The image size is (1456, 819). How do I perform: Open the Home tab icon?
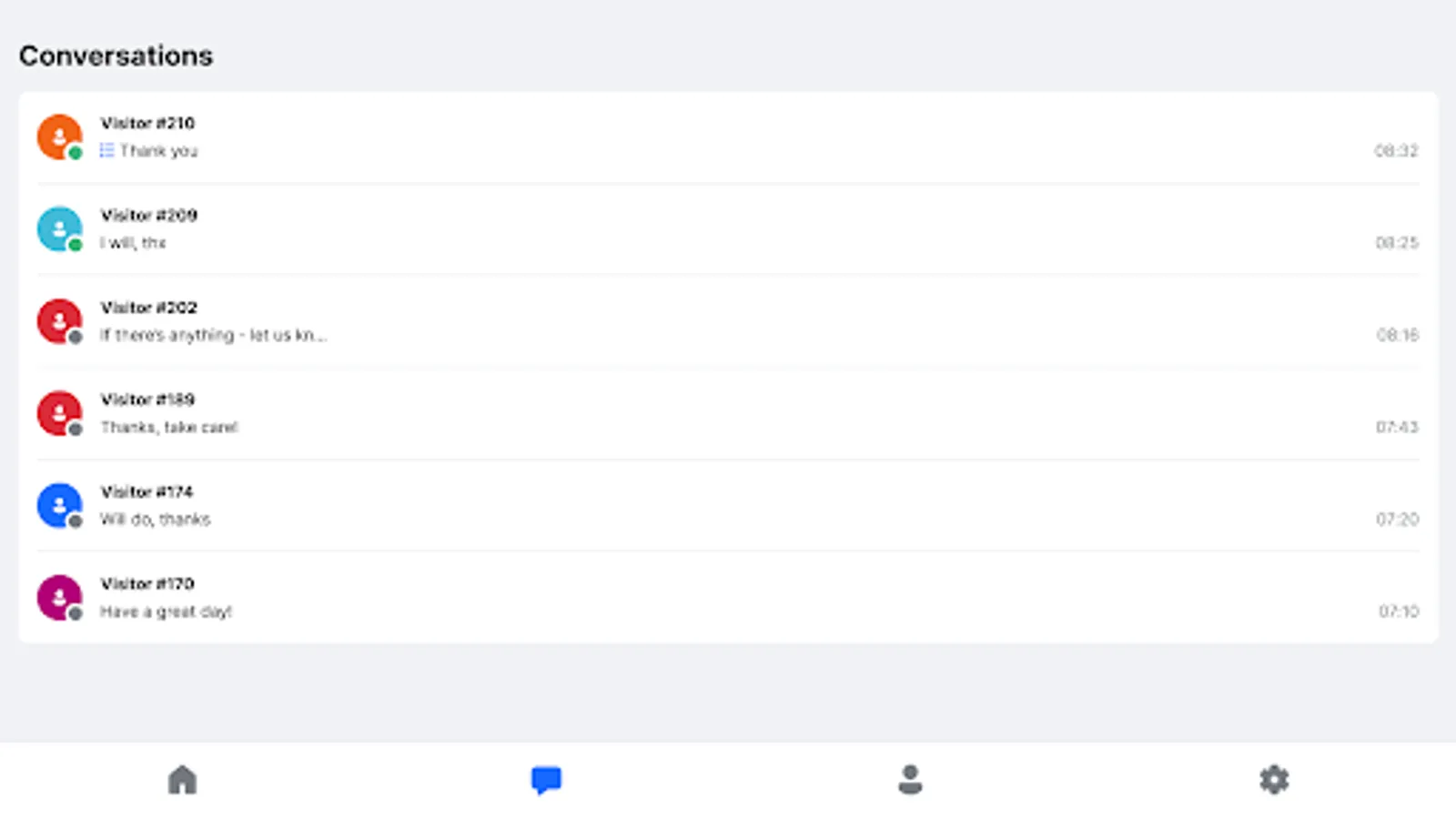point(182,780)
